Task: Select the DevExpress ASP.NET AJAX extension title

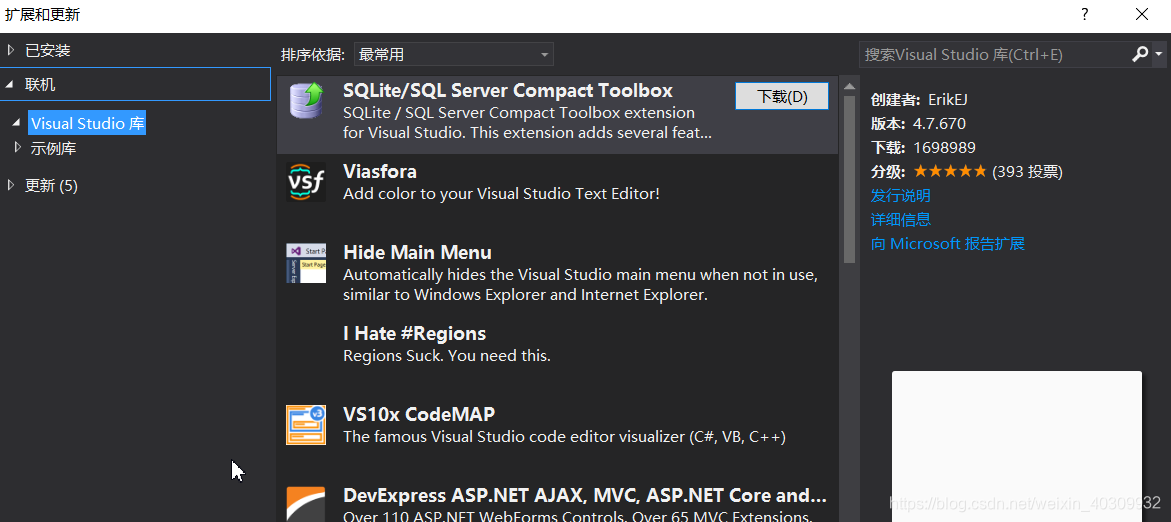Action: point(585,495)
